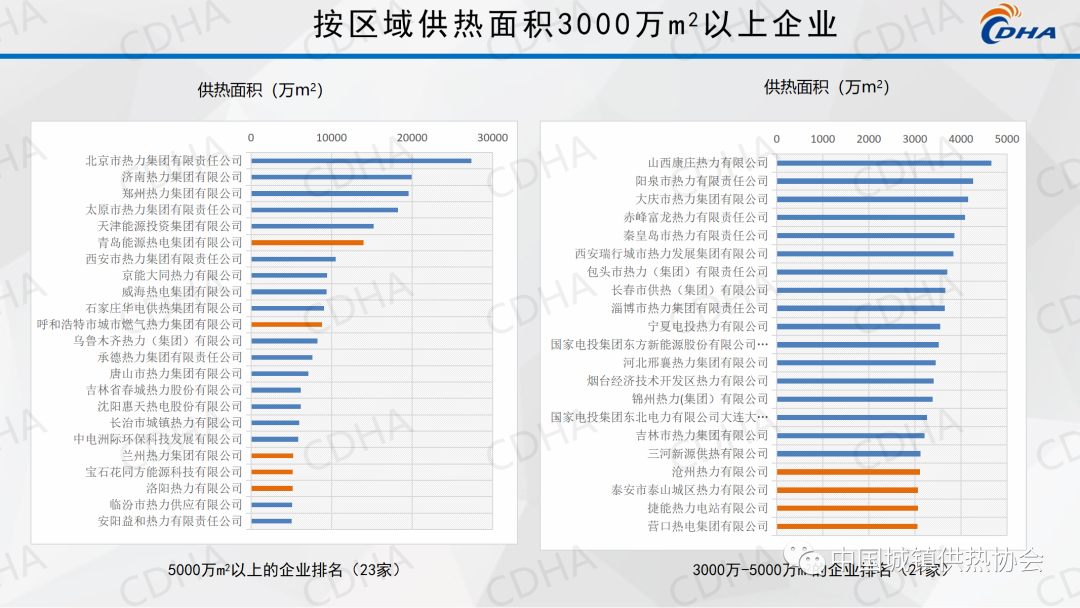The height and width of the screenshot is (608, 1080).
Task: Pick the label 太原市热力集团有限责任公司
Action: tap(164, 209)
